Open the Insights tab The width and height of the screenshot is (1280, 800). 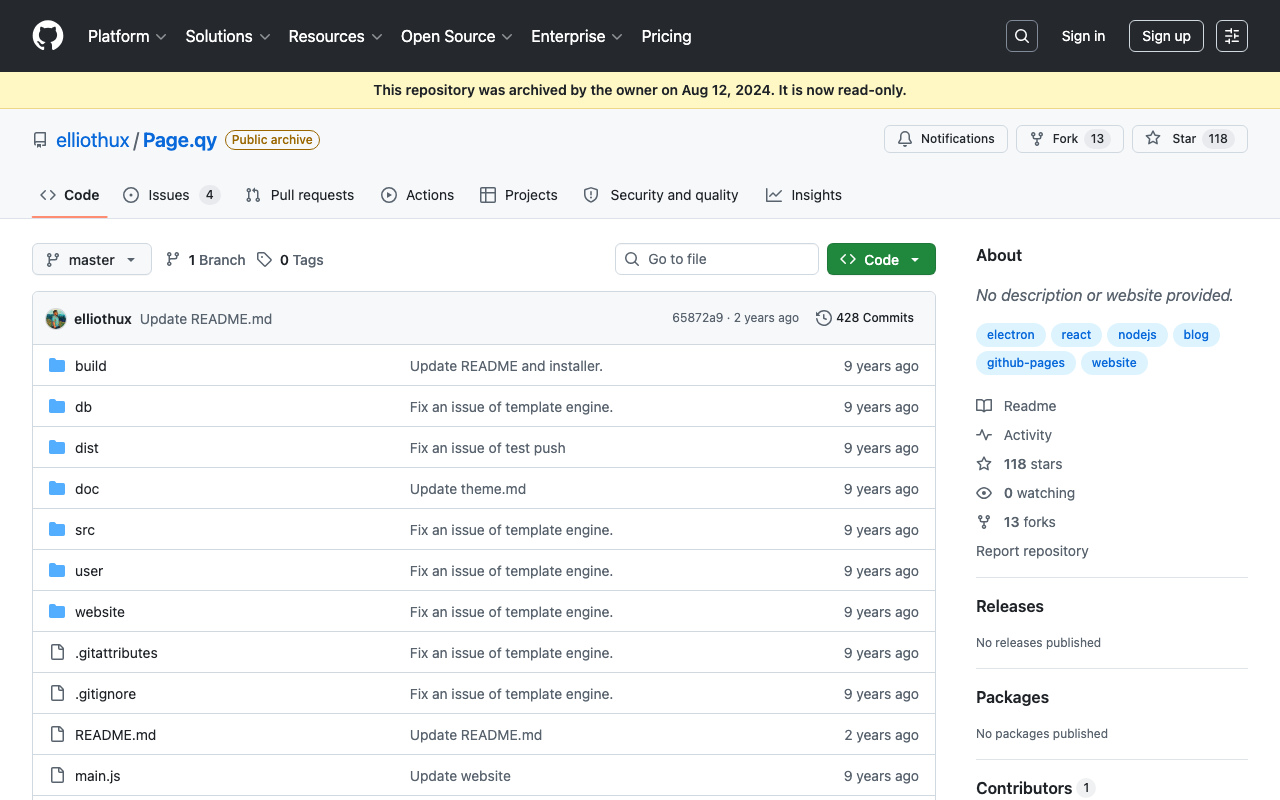click(x=804, y=195)
